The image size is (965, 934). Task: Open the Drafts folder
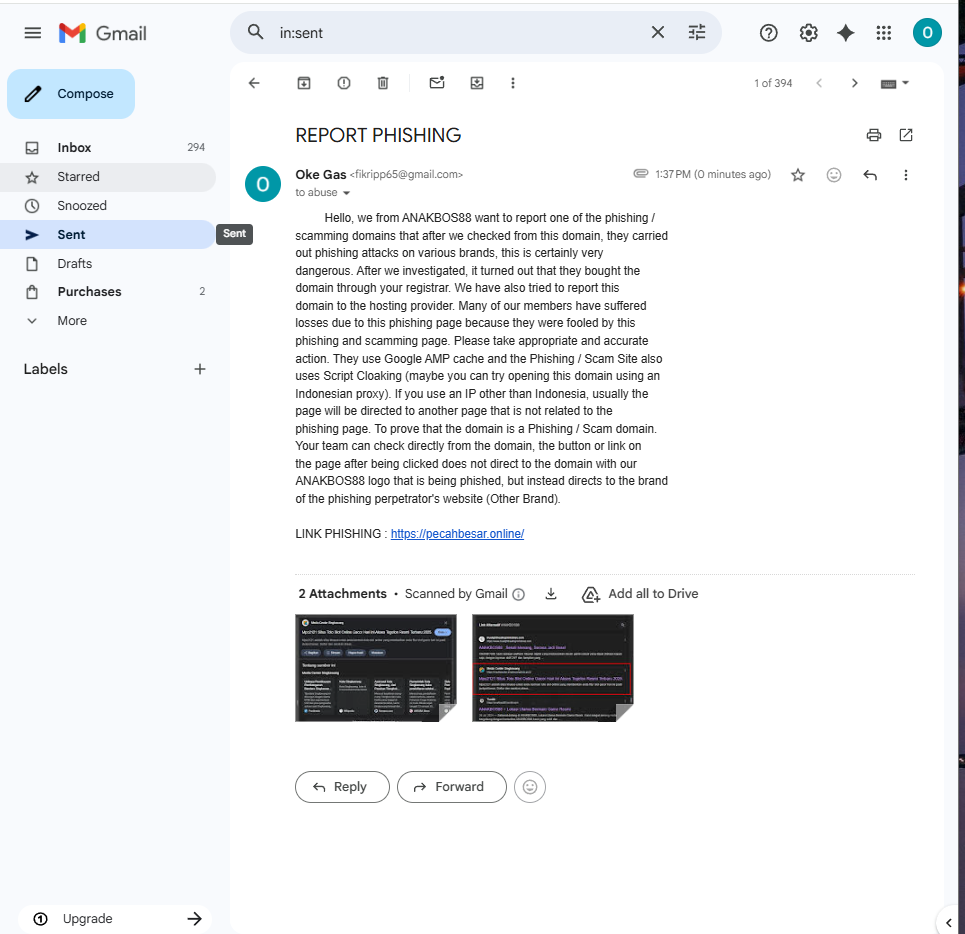(x=108, y=263)
